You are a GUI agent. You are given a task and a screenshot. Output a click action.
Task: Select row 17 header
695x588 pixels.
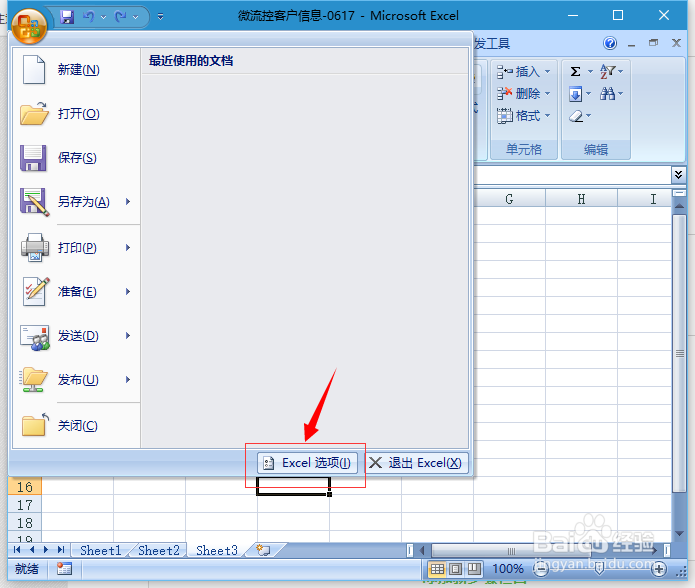click(25, 505)
